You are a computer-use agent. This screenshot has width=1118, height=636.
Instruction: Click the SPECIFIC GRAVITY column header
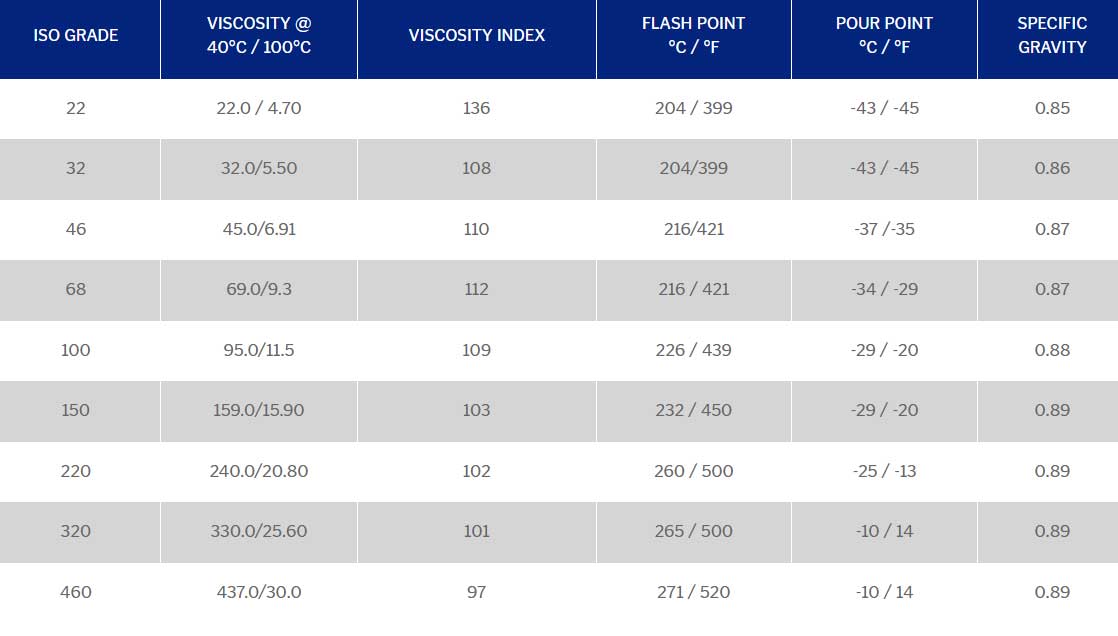[x=1052, y=35]
